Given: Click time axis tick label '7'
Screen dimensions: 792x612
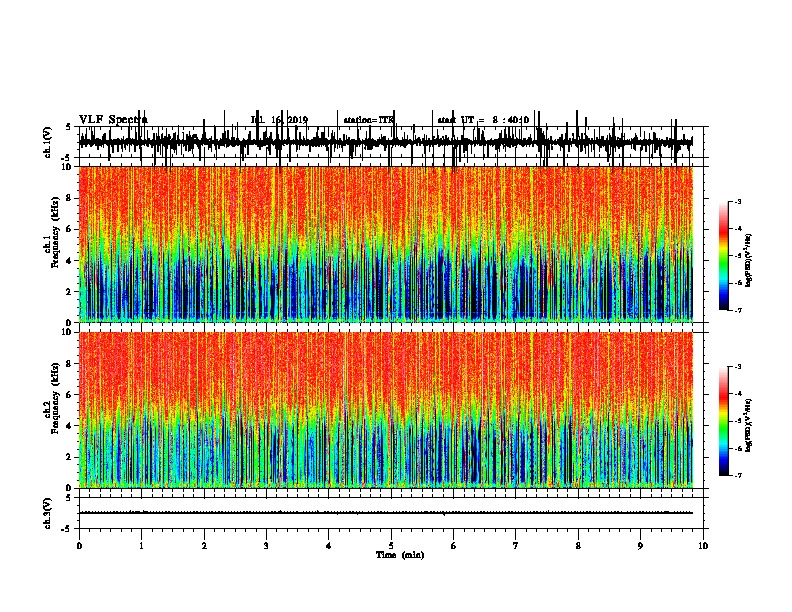Looking at the screenshot, I should [516, 546].
